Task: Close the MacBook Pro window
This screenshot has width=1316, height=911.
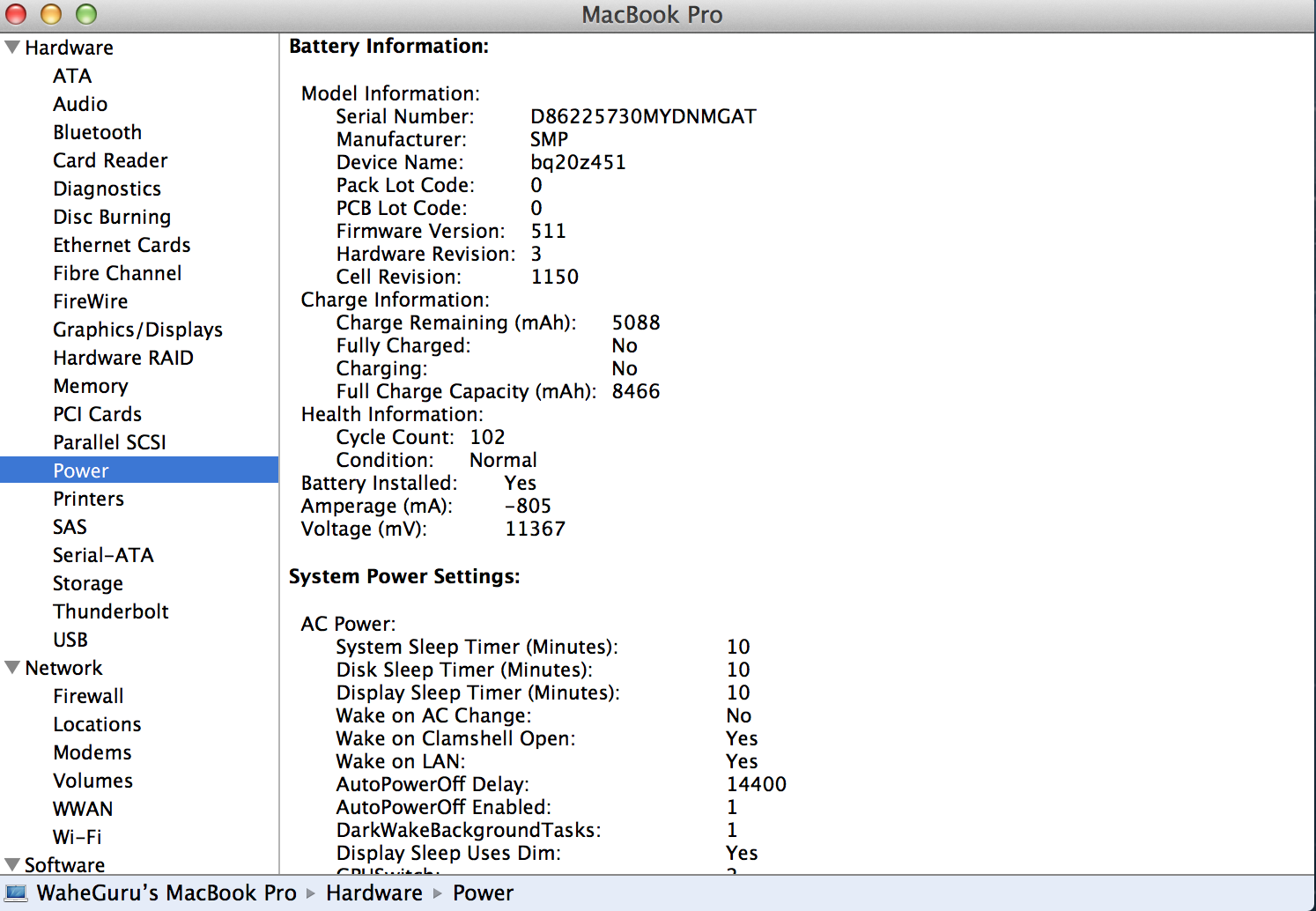Action: click(16, 14)
